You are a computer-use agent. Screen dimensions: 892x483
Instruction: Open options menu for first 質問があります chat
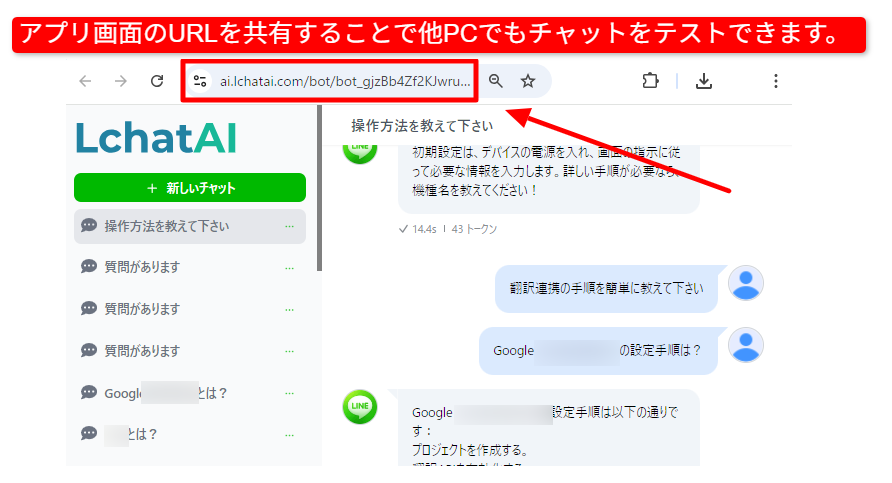pos(290,268)
